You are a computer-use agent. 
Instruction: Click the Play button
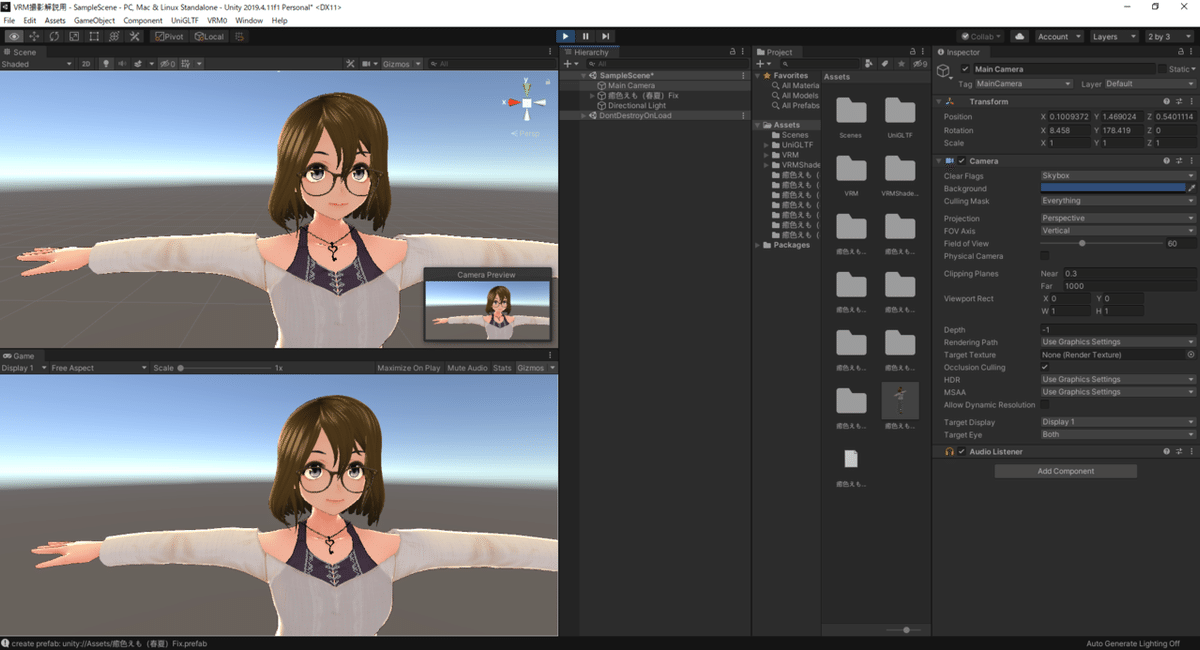tap(565, 36)
